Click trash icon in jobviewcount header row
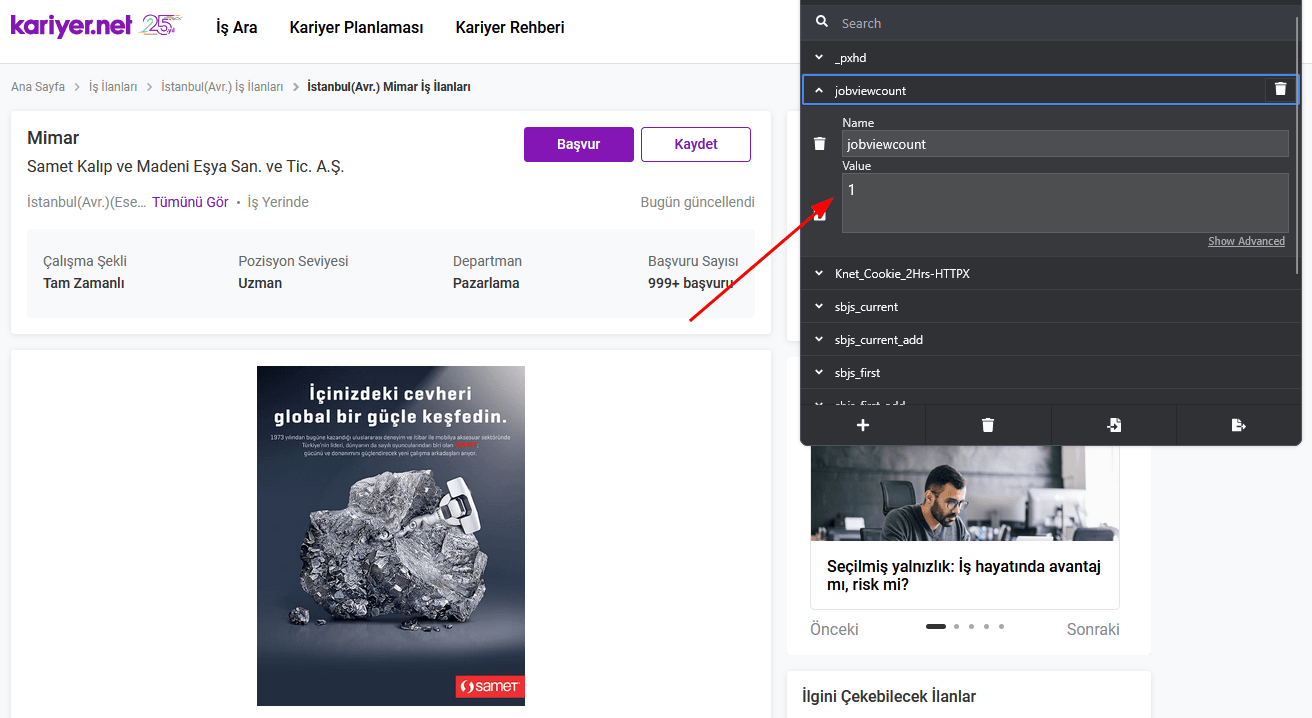 1280,90
